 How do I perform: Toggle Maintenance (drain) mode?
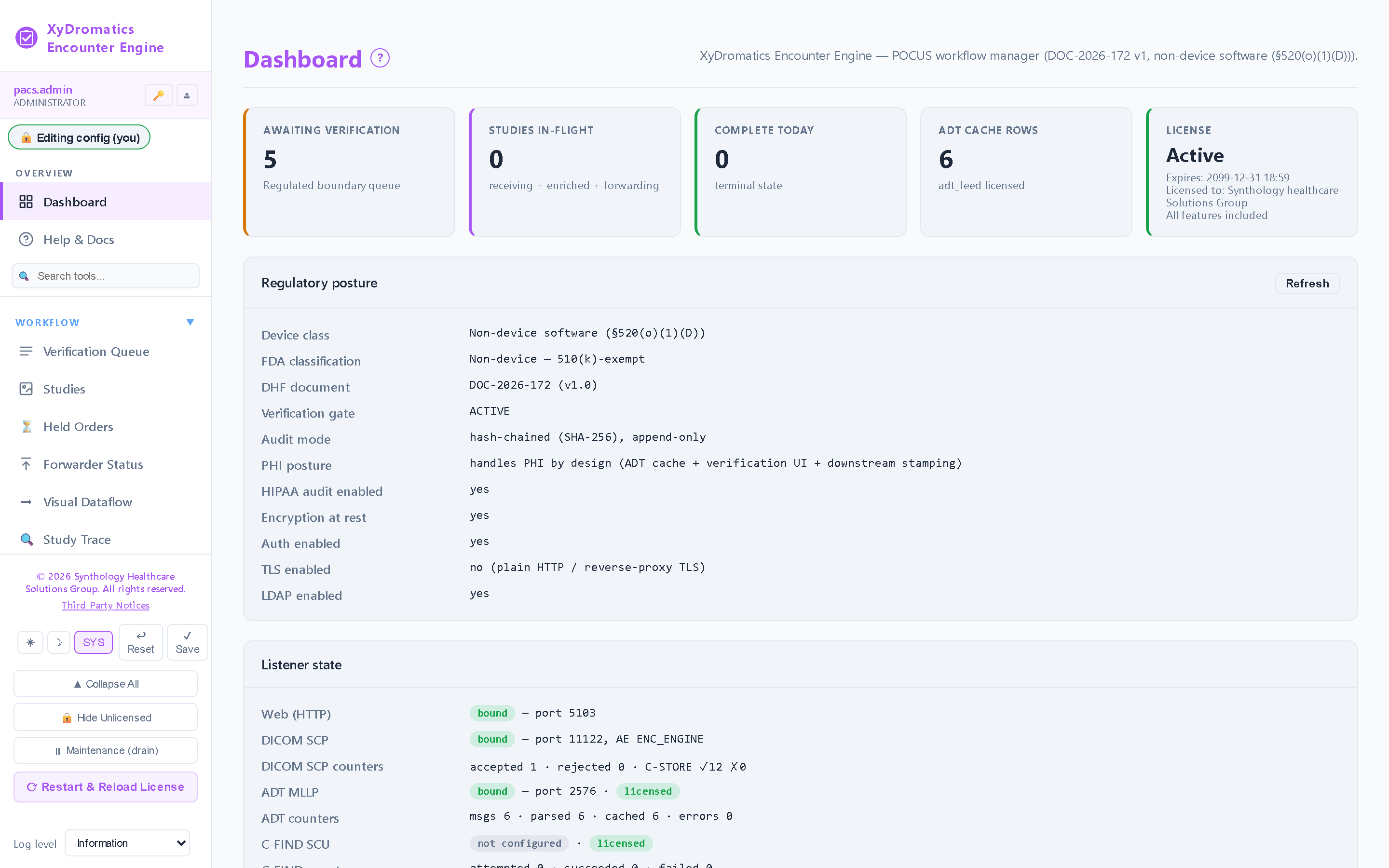tap(106, 750)
